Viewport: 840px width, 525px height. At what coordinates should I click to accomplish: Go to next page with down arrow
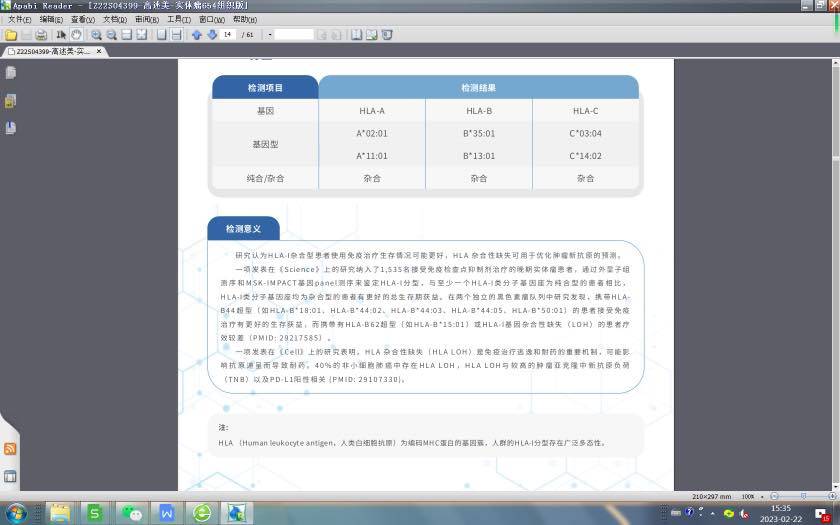point(212,35)
